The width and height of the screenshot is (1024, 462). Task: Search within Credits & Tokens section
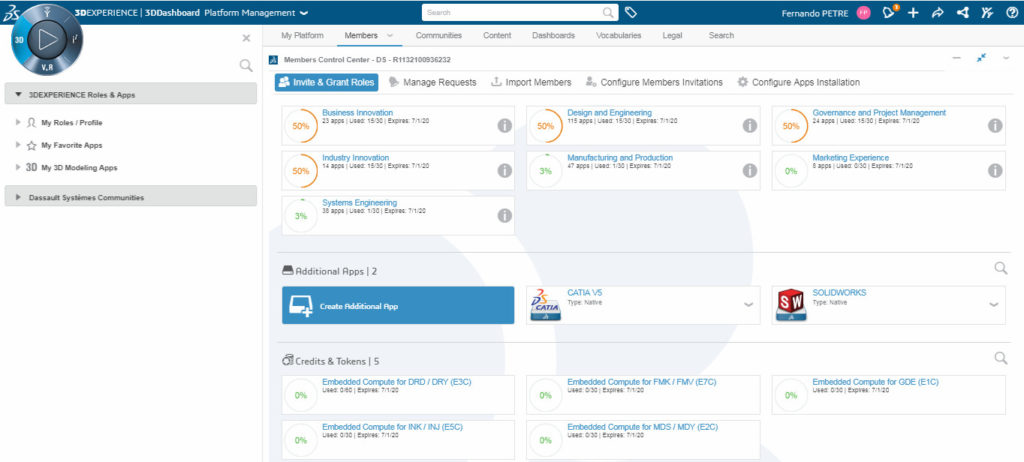(x=1000, y=357)
